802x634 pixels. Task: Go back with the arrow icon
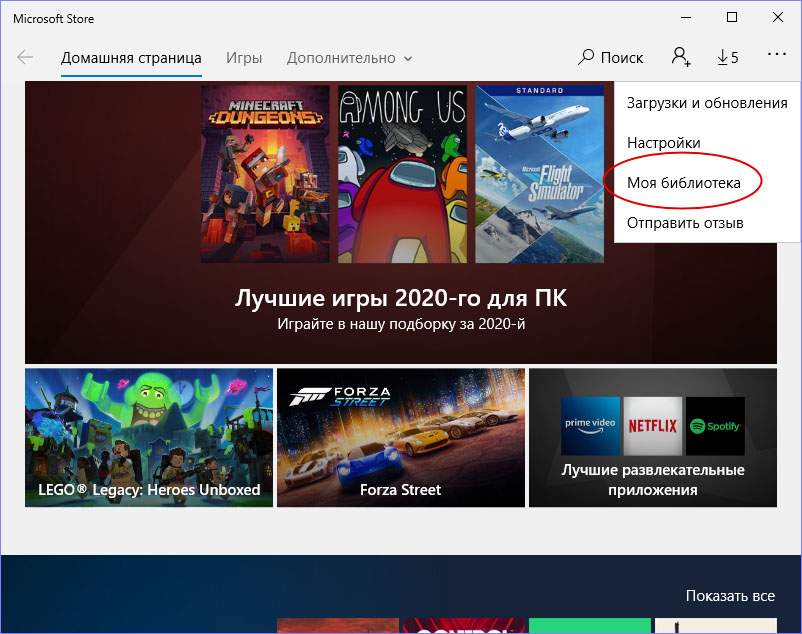tap(25, 57)
